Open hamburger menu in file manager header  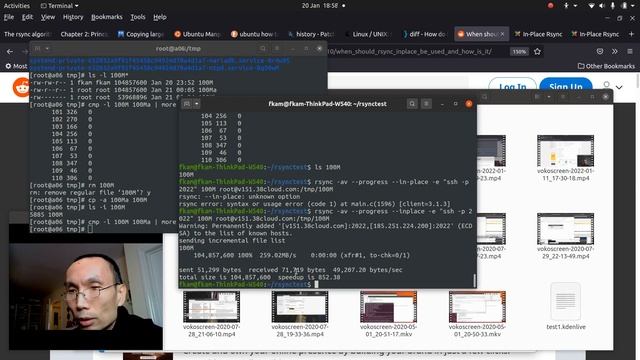click(563, 97)
